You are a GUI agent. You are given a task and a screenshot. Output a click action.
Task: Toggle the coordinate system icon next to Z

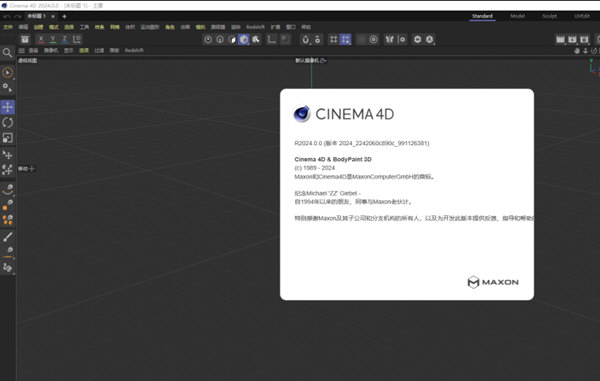[x=77, y=39]
